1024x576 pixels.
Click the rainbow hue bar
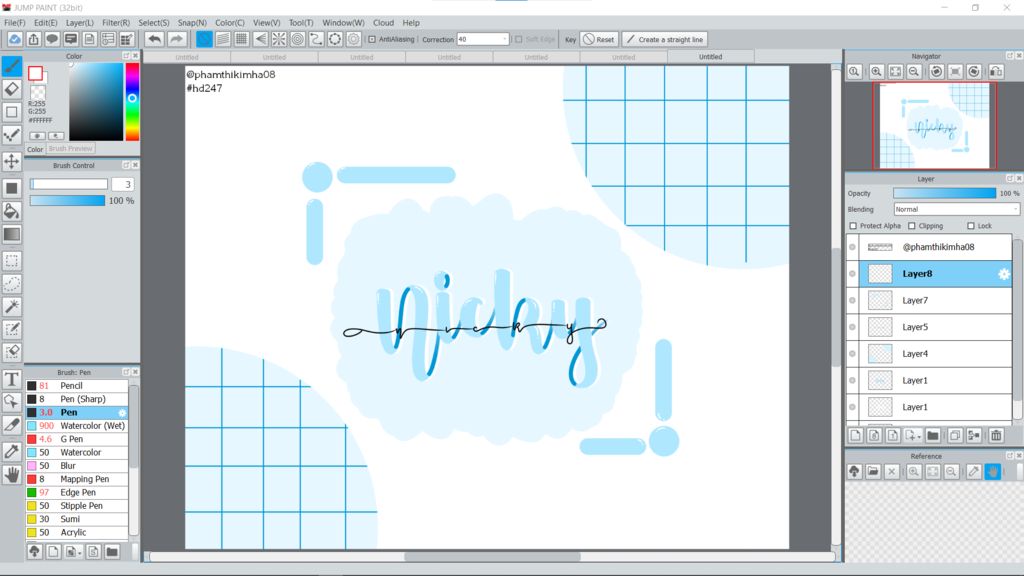point(132,102)
